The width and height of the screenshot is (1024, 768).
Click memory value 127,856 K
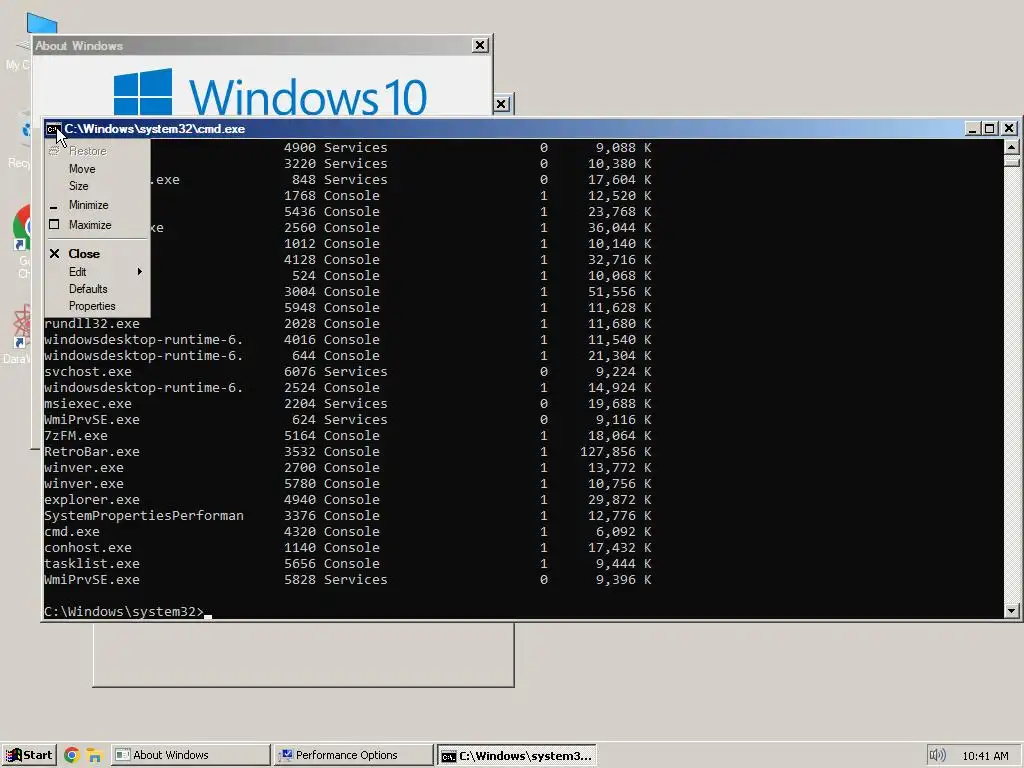click(x=615, y=452)
